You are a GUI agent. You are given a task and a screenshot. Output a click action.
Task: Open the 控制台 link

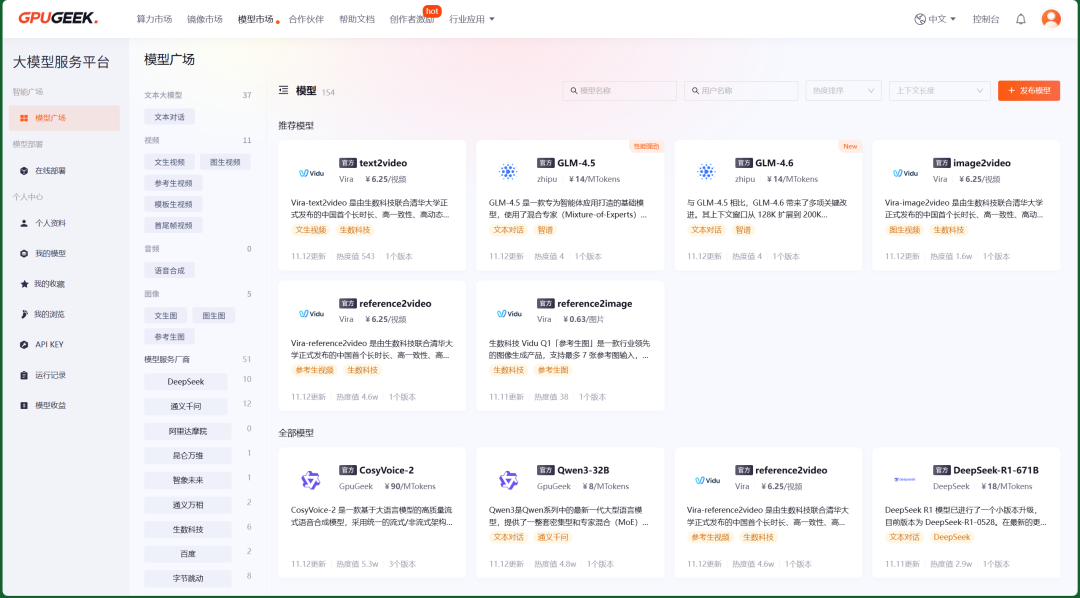point(986,17)
